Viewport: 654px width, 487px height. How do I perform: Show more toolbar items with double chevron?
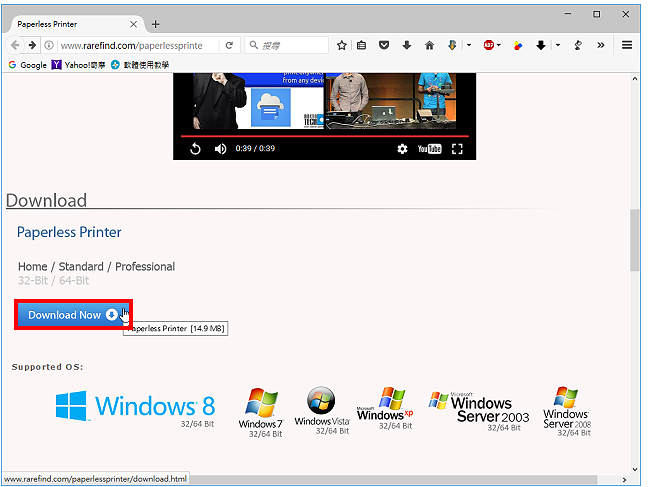601,45
